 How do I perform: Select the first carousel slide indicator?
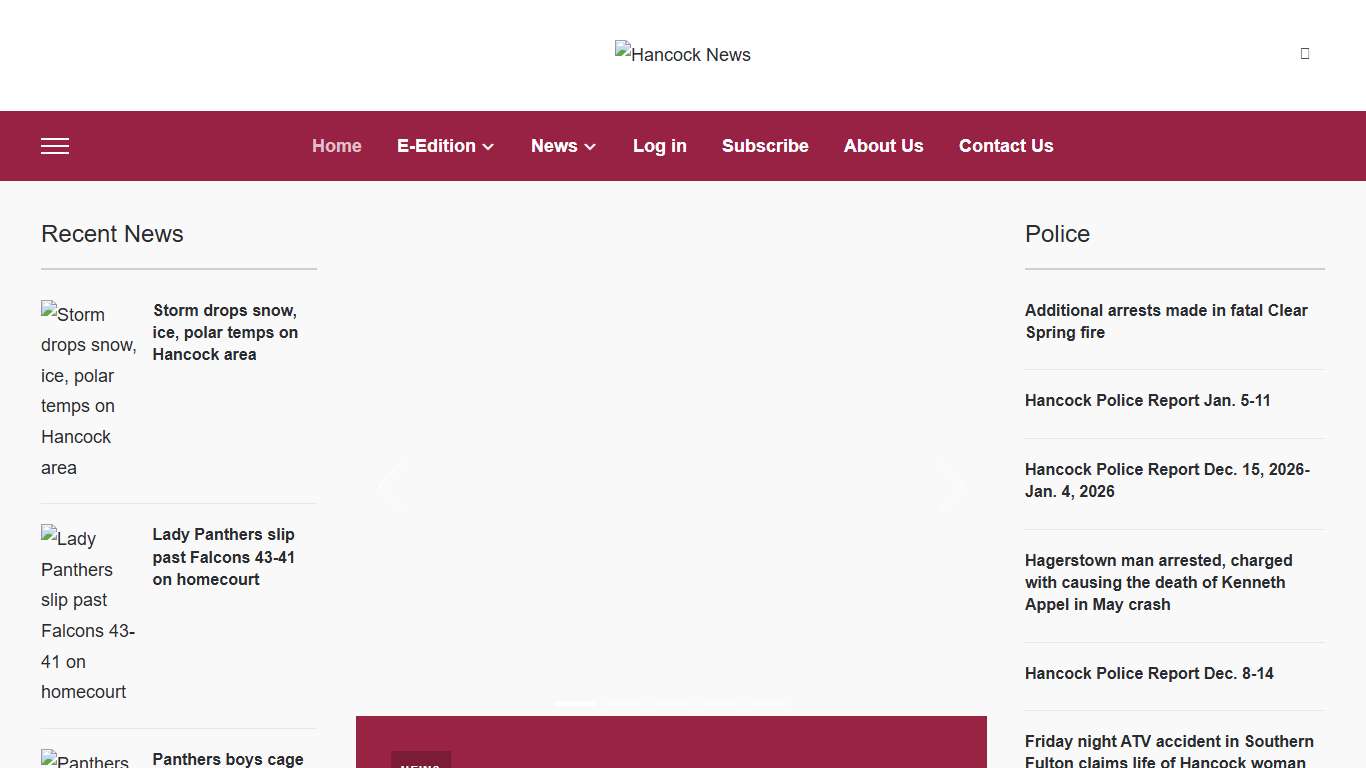click(575, 704)
